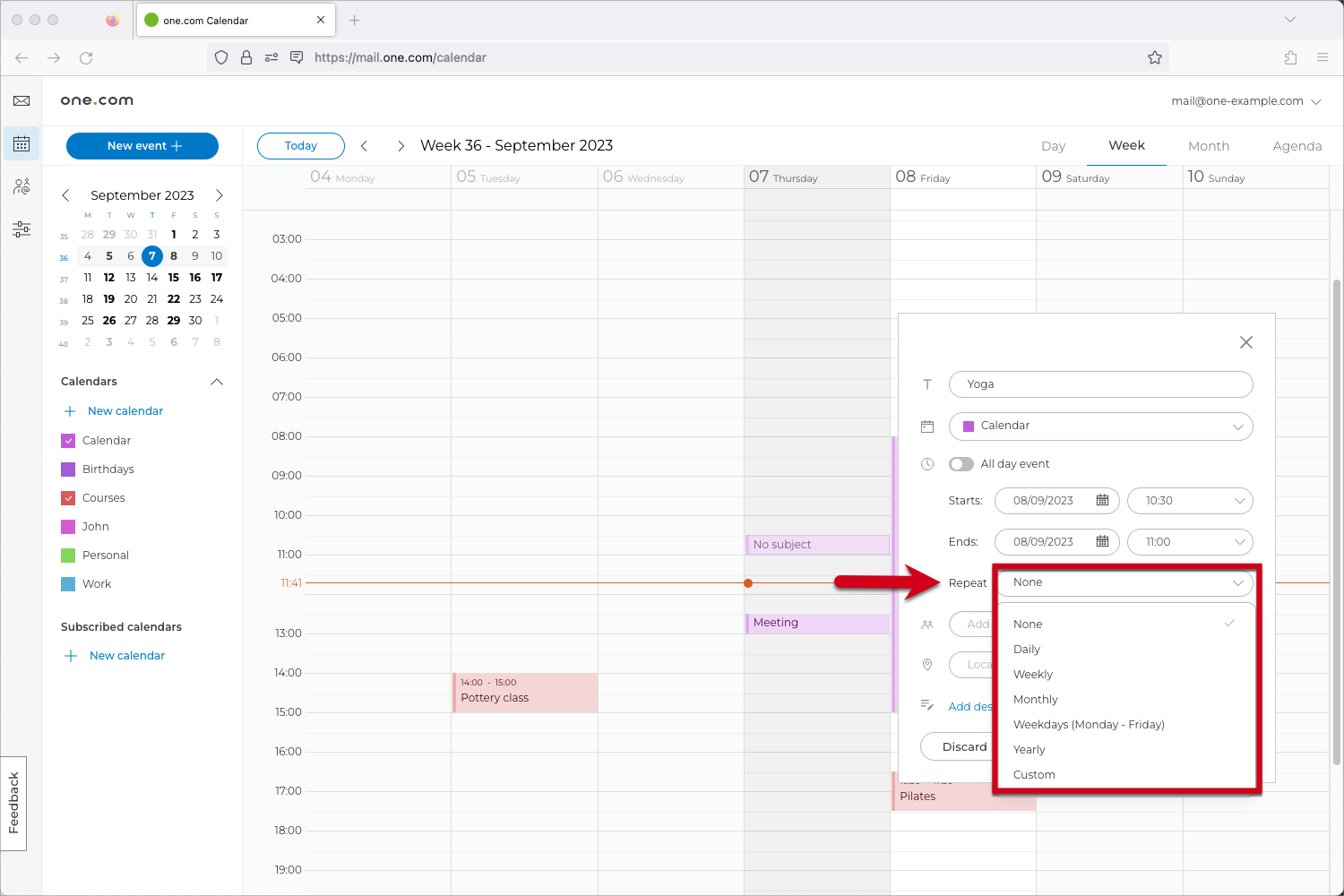
Task: Click the Work calendar blue color swatch
Action: (x=68, y=584)
